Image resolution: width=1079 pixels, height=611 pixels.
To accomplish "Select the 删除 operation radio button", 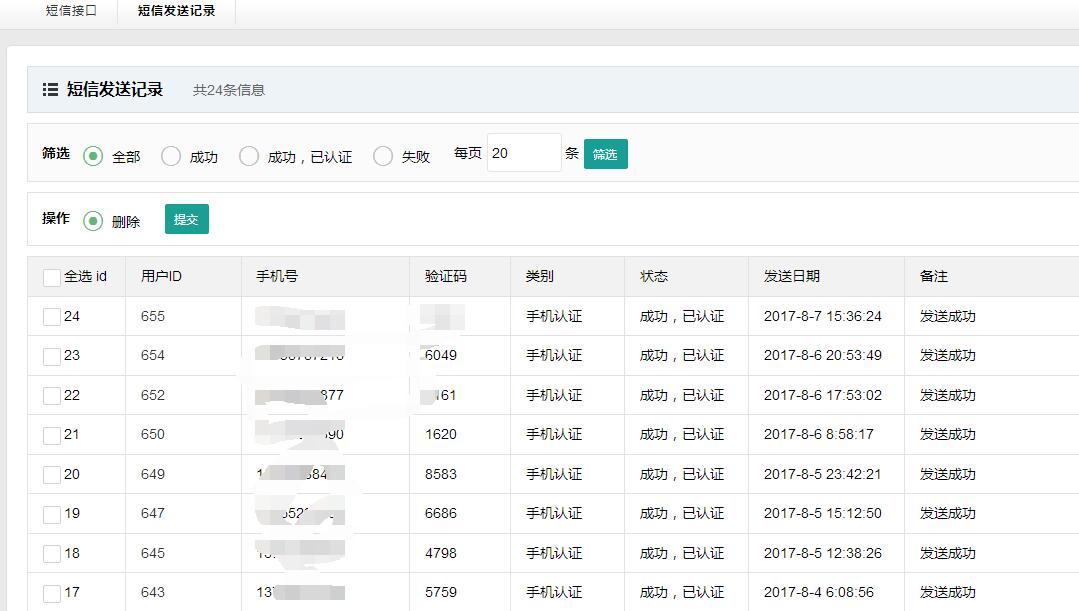I will pyautogui.click(x=93, y=221).
